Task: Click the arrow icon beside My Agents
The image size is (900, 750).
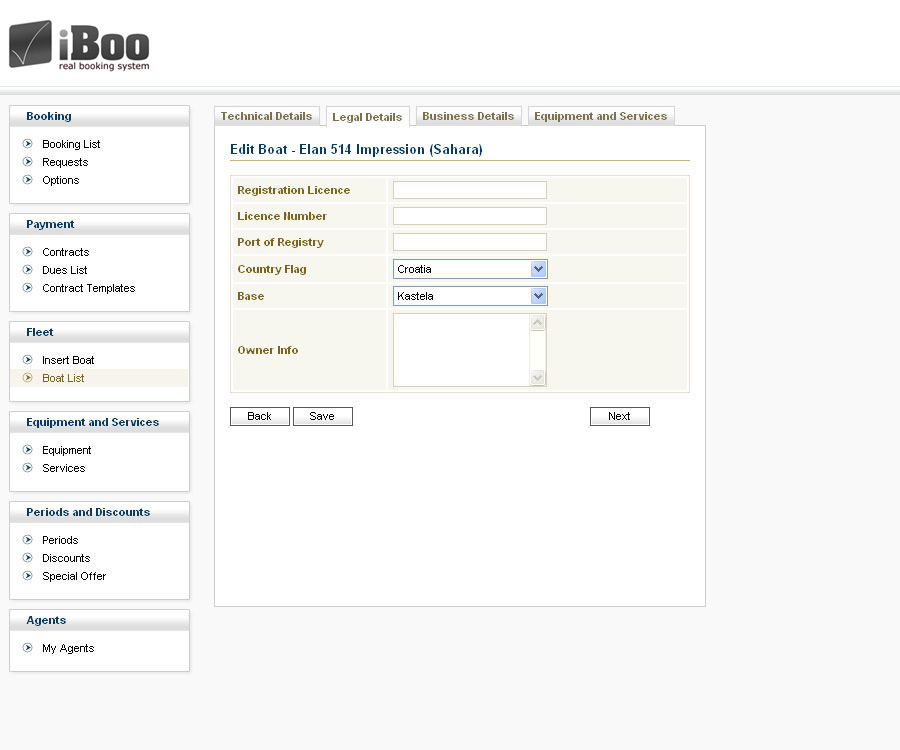Action: (x=28, y=648)
